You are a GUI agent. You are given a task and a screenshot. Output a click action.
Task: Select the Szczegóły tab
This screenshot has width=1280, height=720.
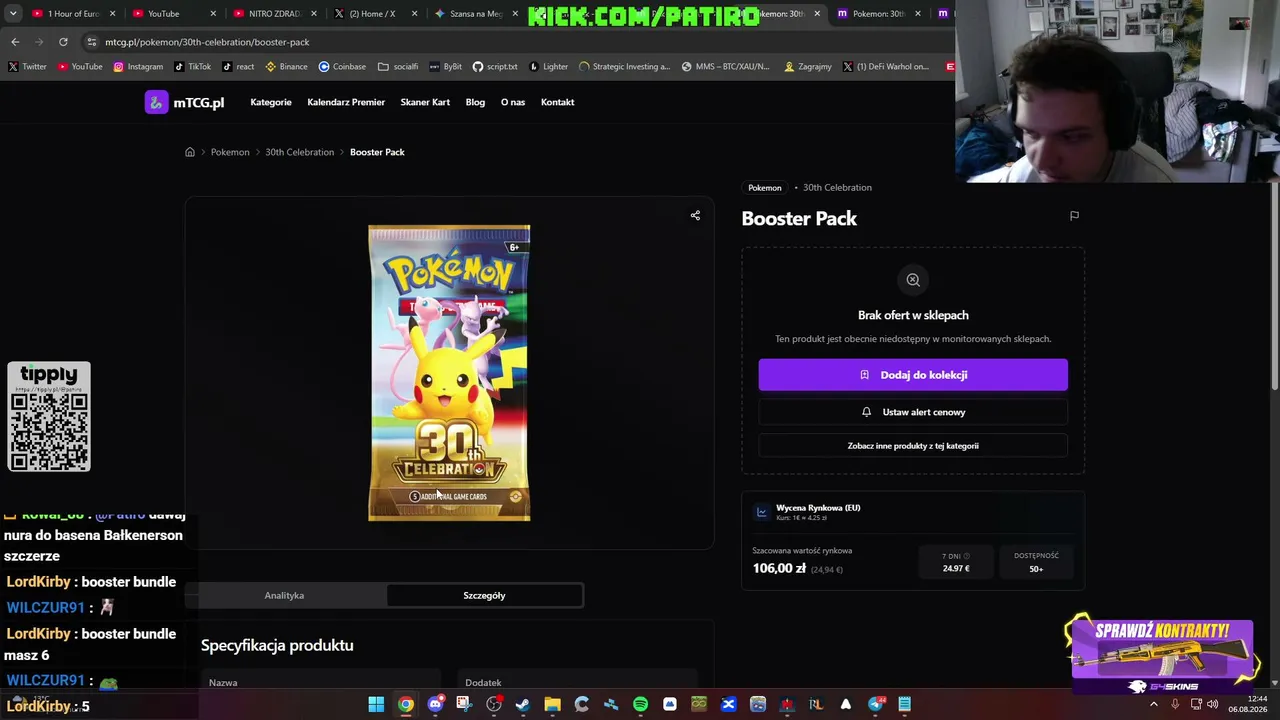[484, 596]
